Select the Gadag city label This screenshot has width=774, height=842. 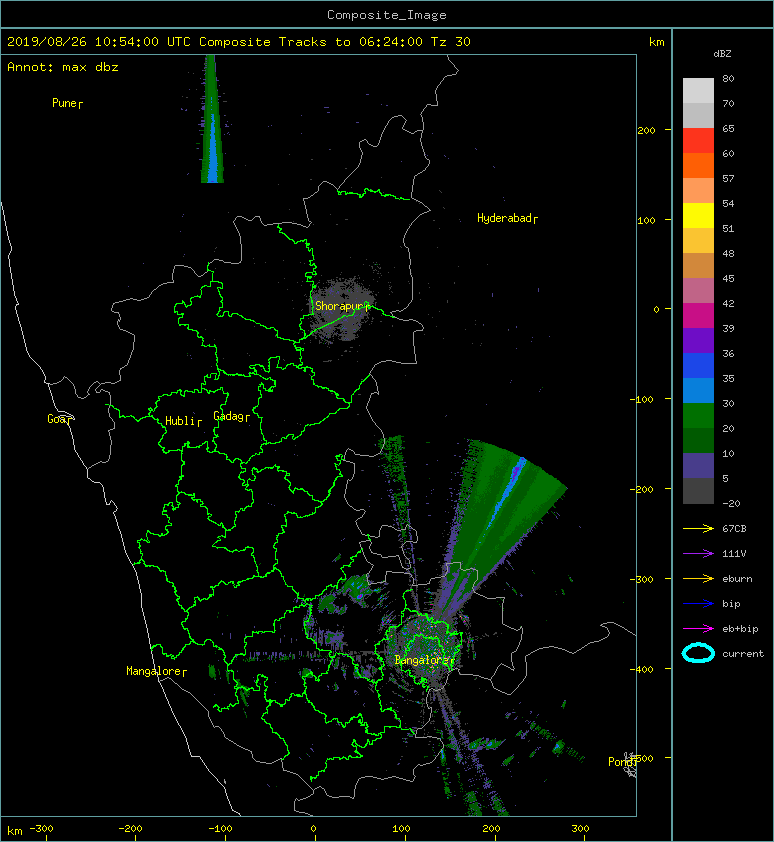click(232, 416)
